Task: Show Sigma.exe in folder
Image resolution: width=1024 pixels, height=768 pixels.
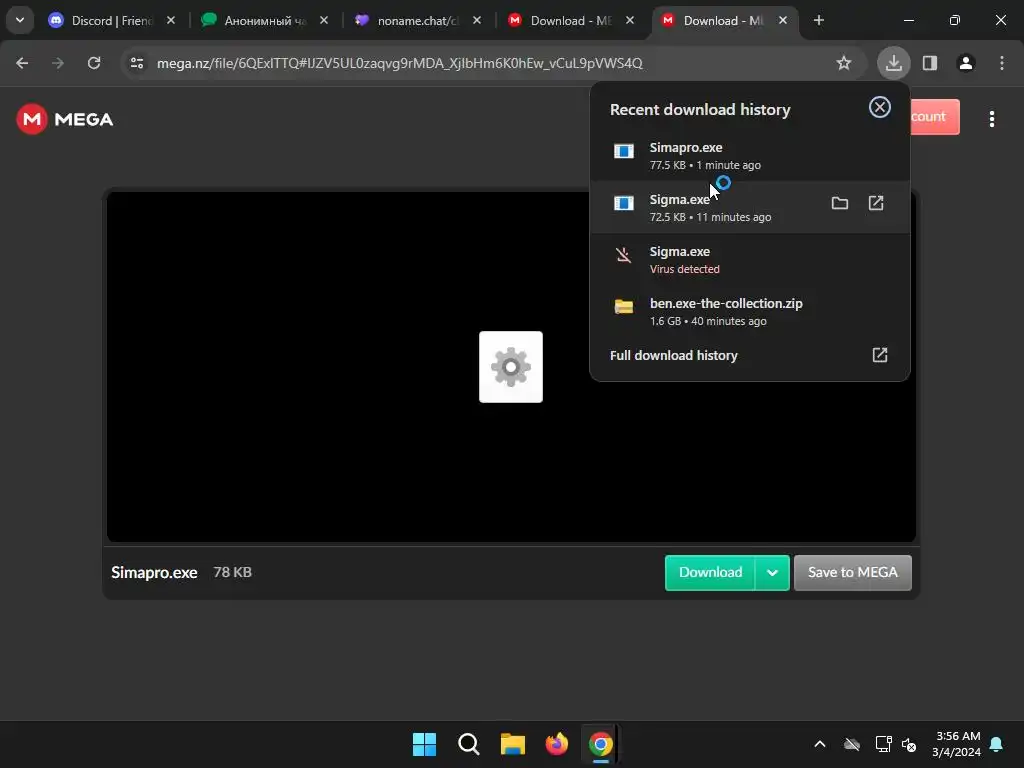Action: click(x=840, y=203)
